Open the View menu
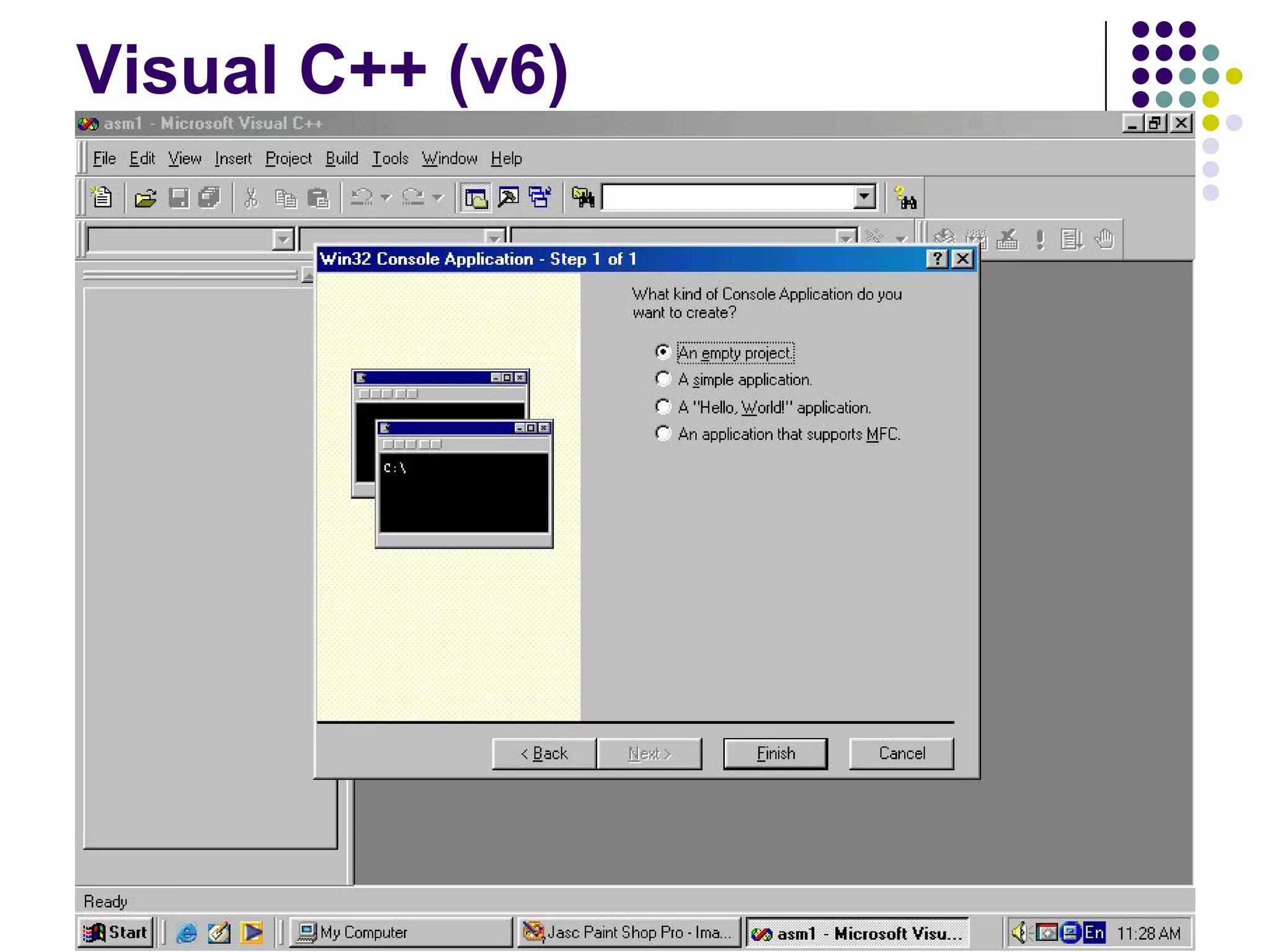 (184, 159)
